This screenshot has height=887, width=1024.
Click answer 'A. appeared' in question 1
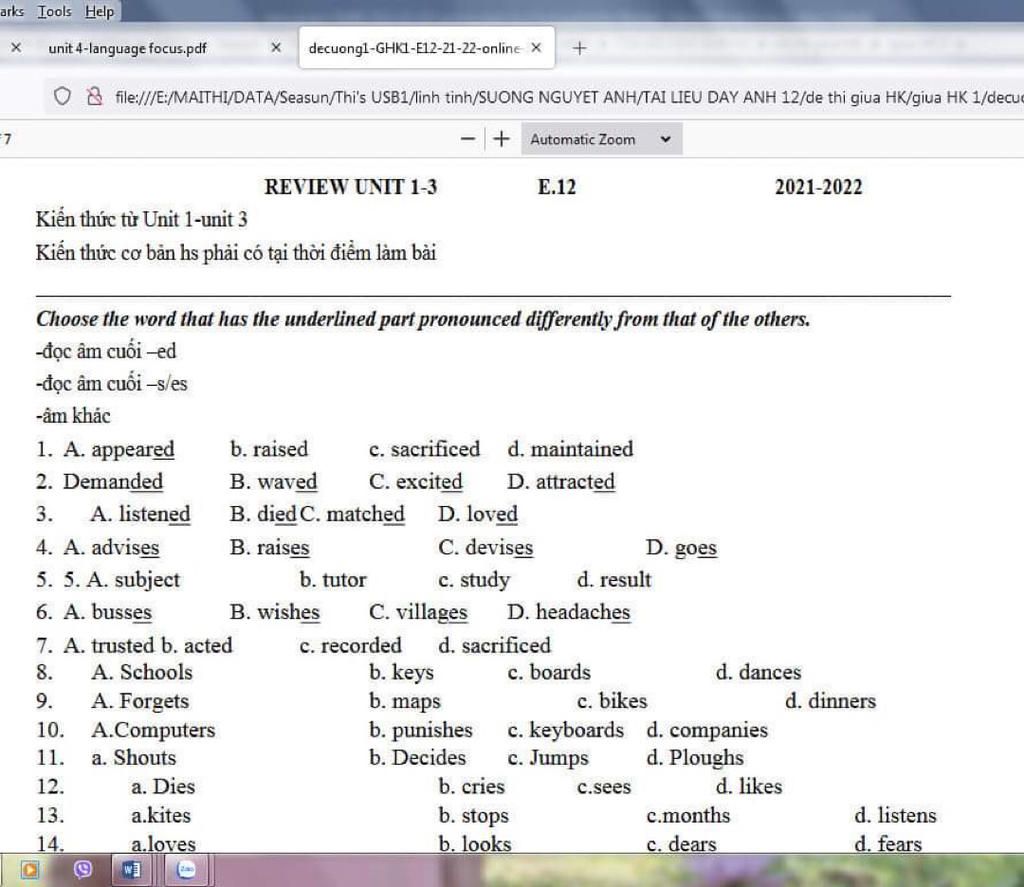pyautogui.click(x=119, y=449)
